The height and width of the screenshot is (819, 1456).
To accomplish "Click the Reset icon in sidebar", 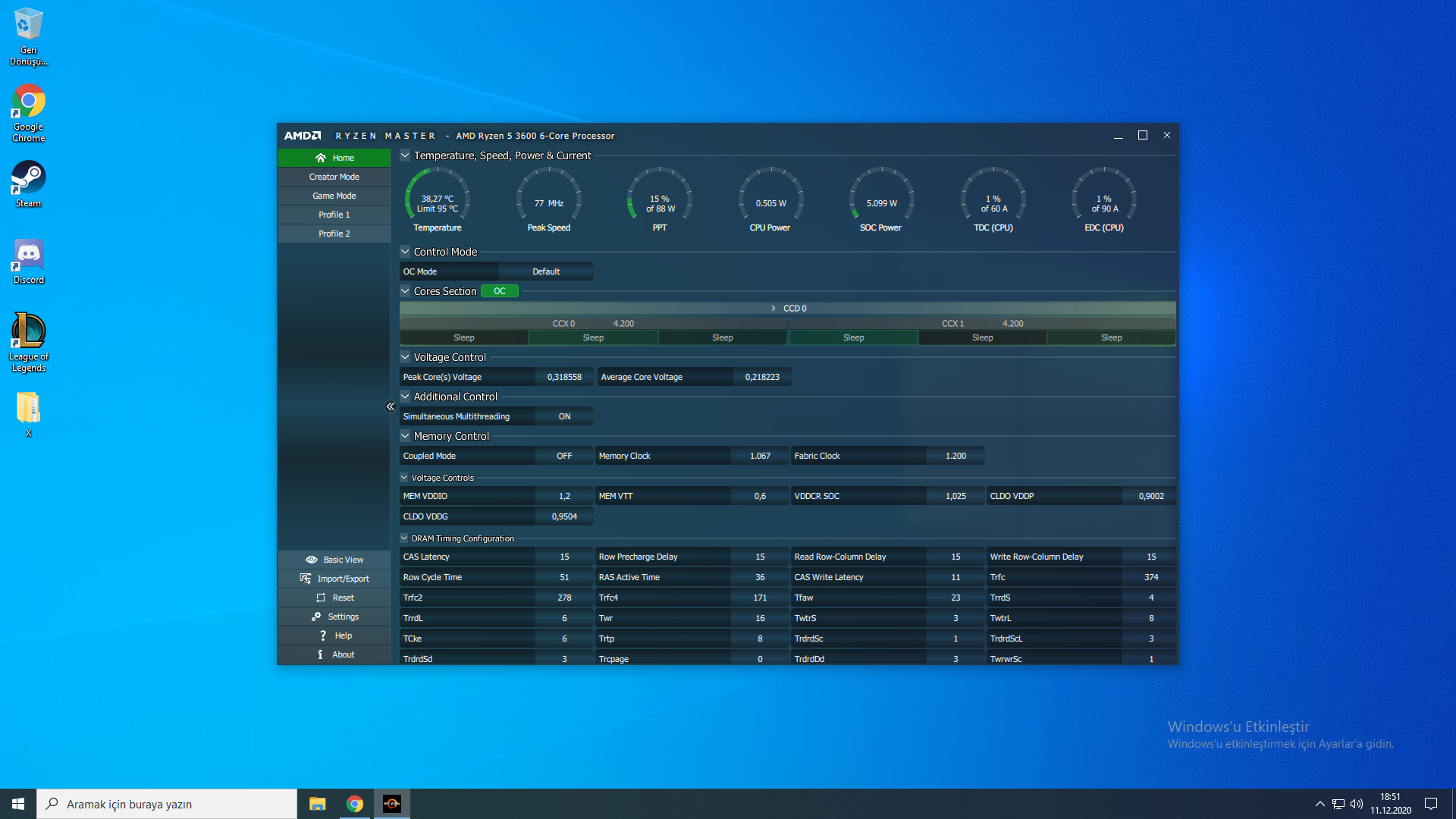I will [321, 598].
